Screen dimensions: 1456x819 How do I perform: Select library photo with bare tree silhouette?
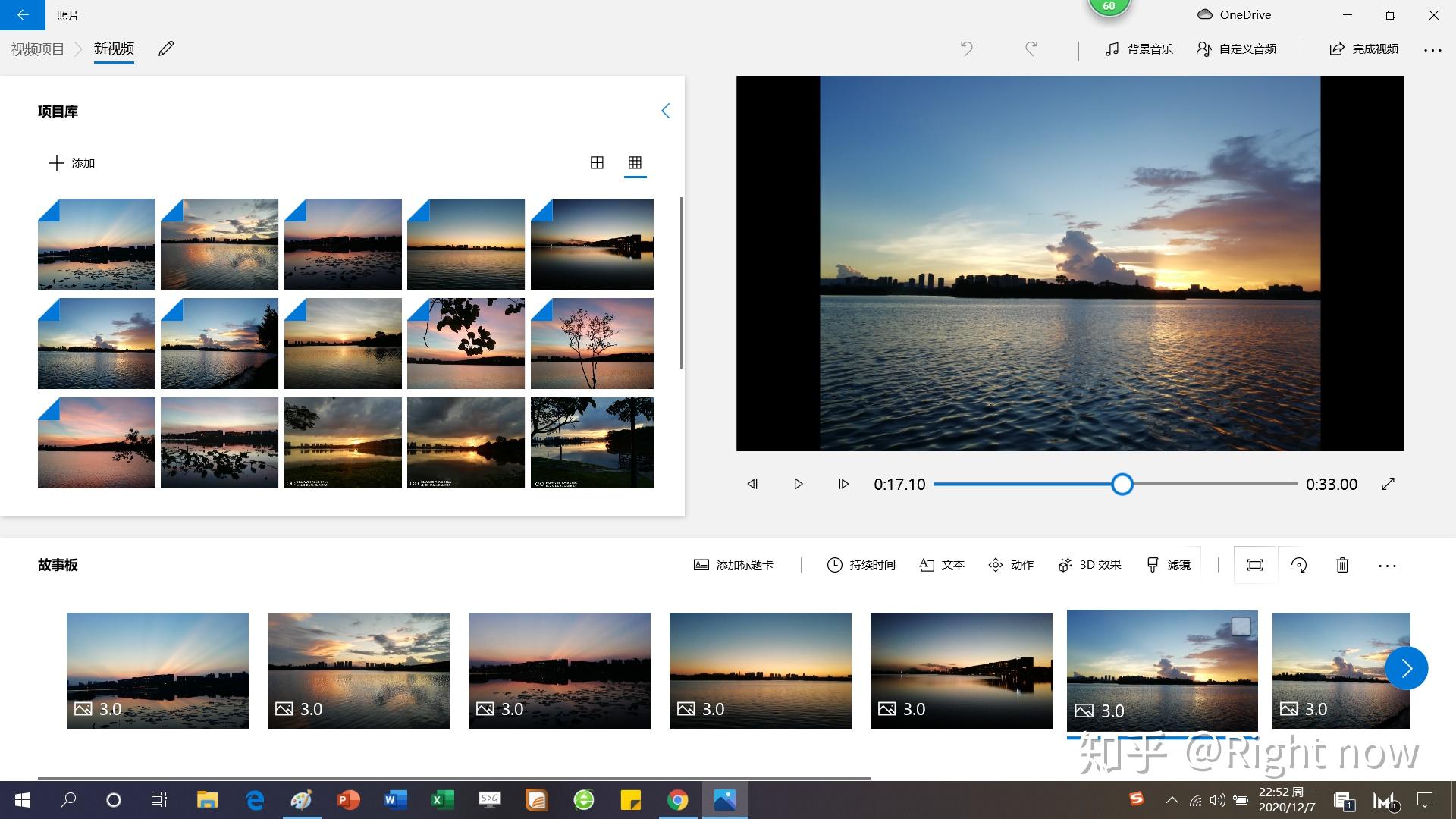(x=592, y=344)
